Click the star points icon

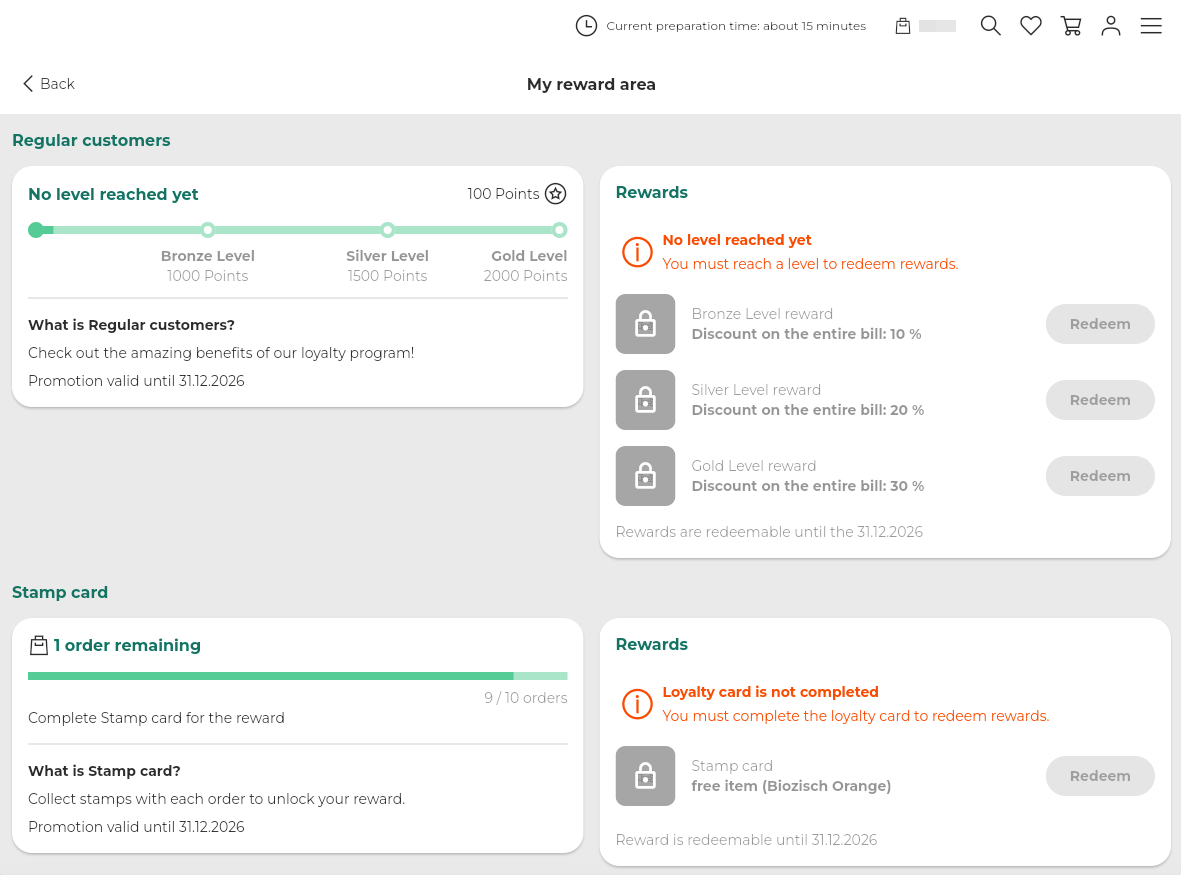pyautogui.click(x=556, y=194)
